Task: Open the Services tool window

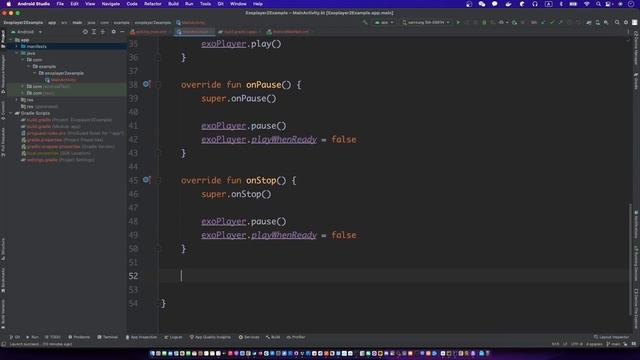Action: [249, 337]
